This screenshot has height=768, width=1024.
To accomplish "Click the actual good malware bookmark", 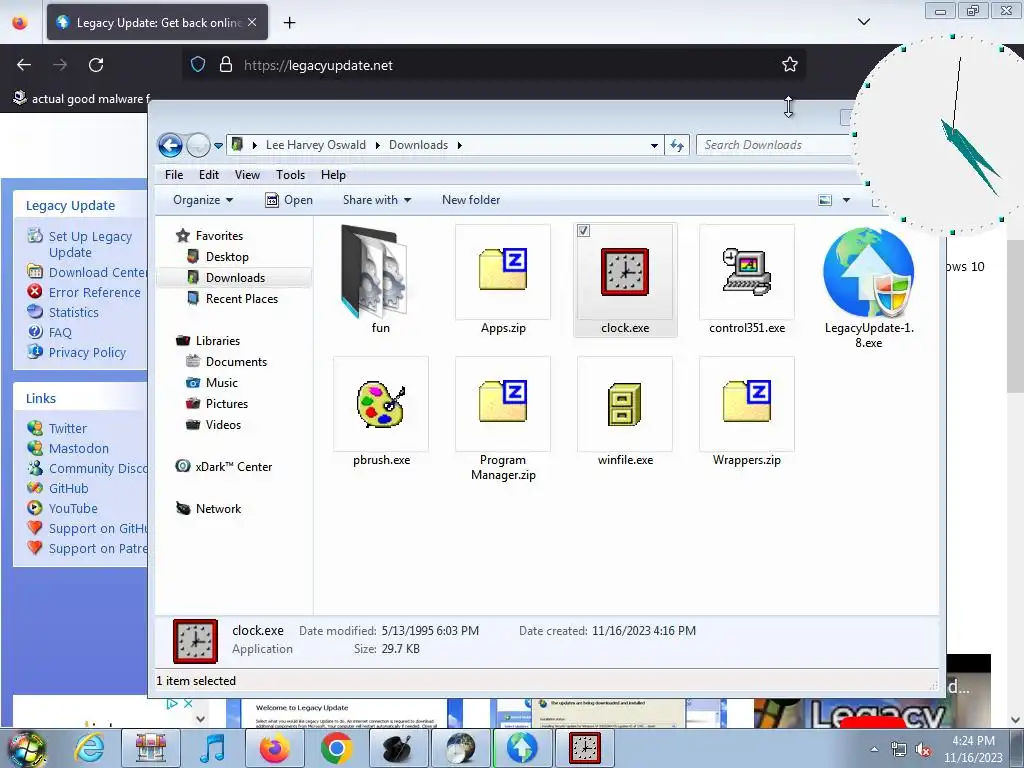I will pos(82,99).
